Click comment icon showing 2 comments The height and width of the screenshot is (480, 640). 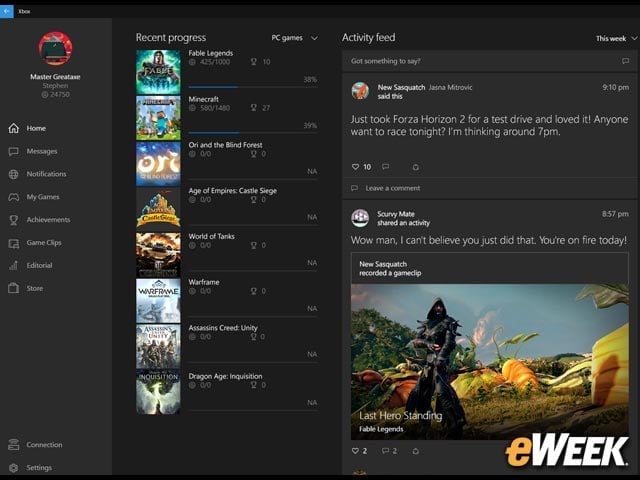385,451
